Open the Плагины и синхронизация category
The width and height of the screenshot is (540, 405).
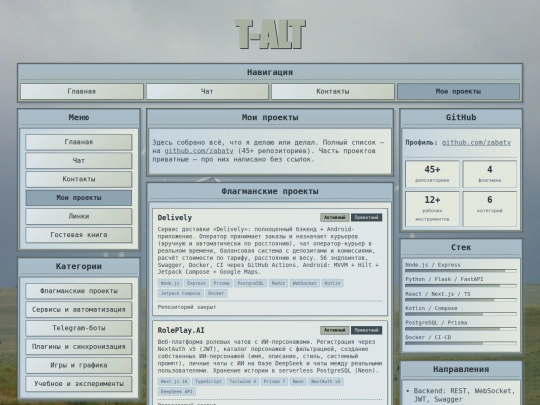click(79, 347)
